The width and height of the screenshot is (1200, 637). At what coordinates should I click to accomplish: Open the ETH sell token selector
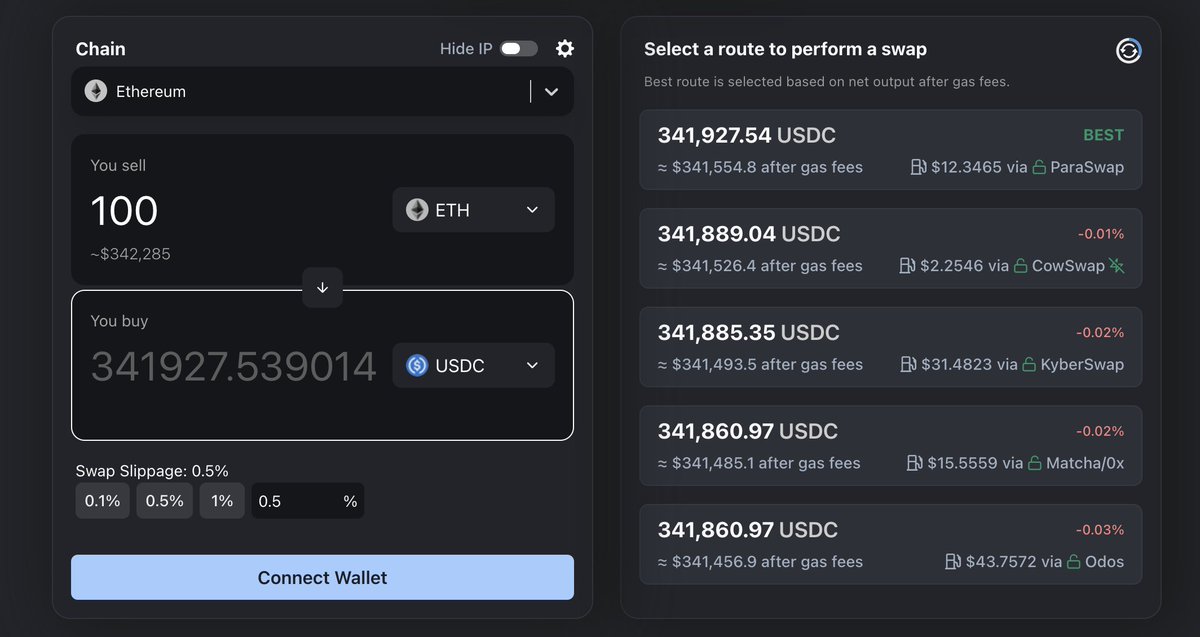pos(473,210)
